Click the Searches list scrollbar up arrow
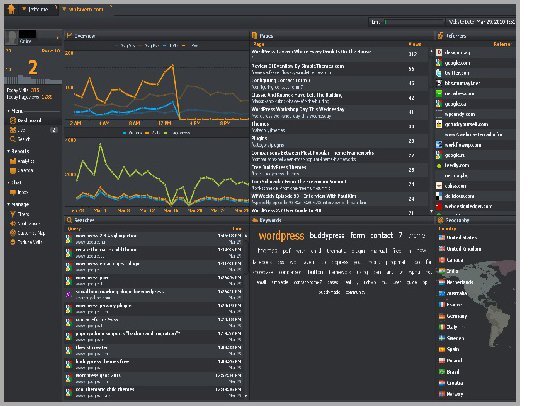 [246, 236]
